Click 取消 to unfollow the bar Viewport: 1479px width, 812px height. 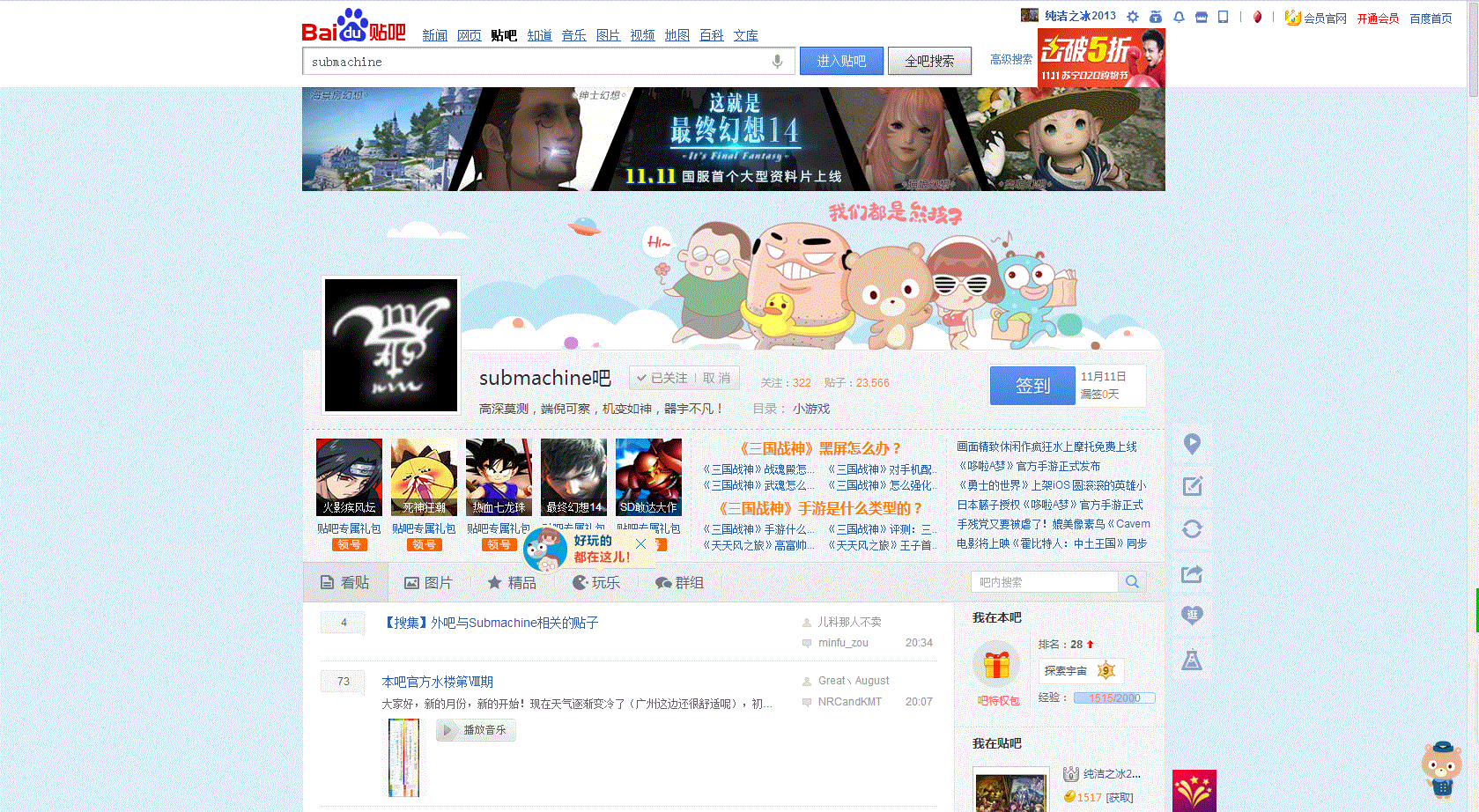[716, 378]
